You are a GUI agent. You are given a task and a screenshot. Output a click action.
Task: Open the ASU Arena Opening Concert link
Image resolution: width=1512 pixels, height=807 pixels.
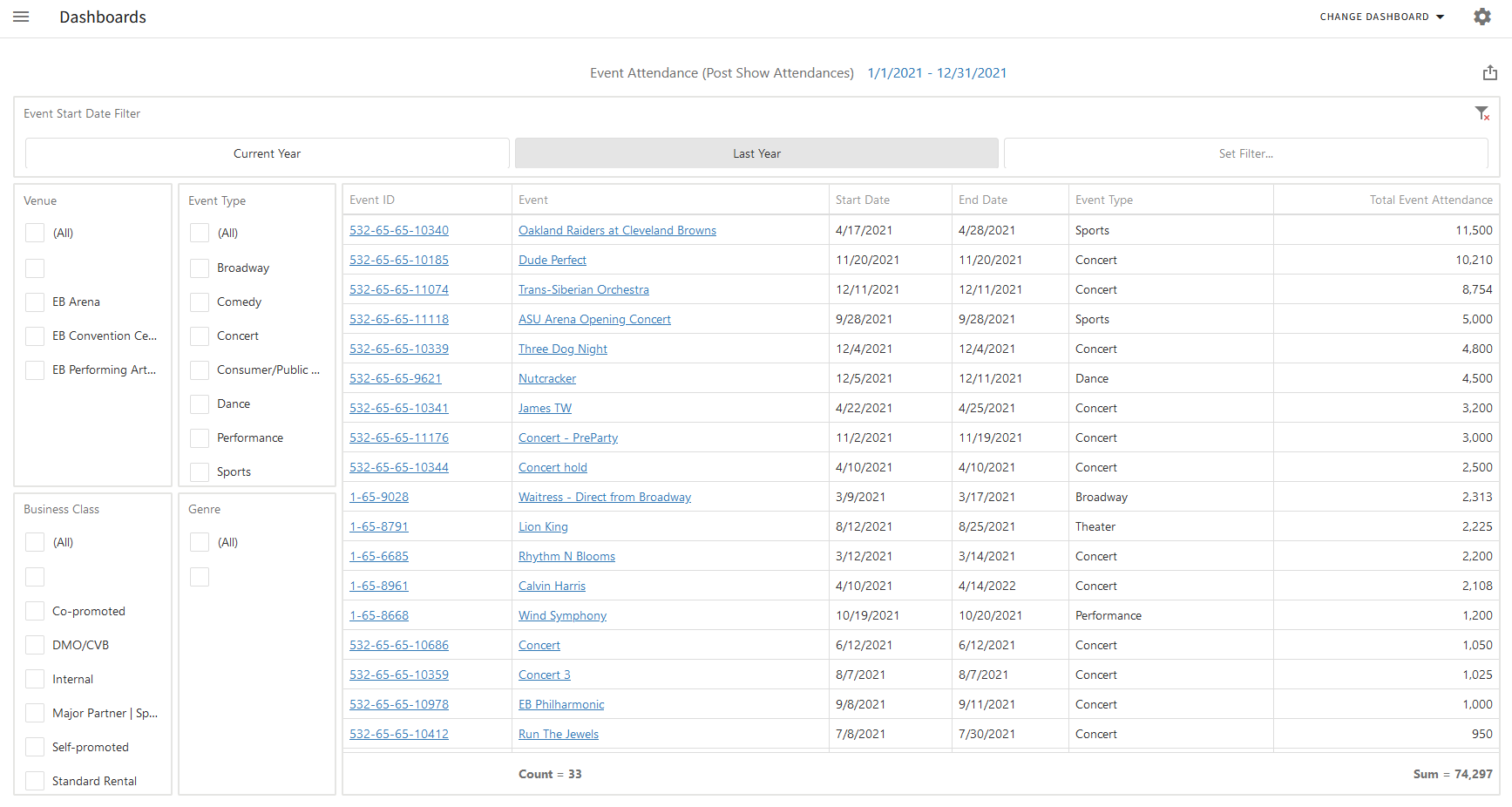[594, 319]
